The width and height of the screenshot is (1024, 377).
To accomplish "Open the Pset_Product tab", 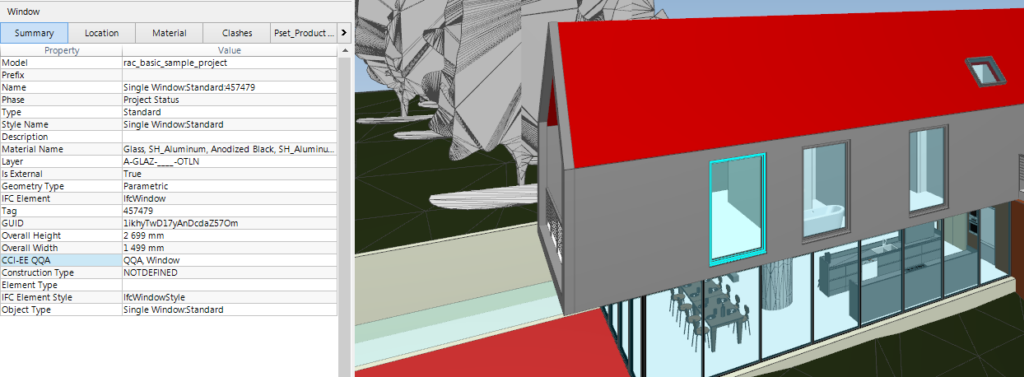I will tap(303, 33).
